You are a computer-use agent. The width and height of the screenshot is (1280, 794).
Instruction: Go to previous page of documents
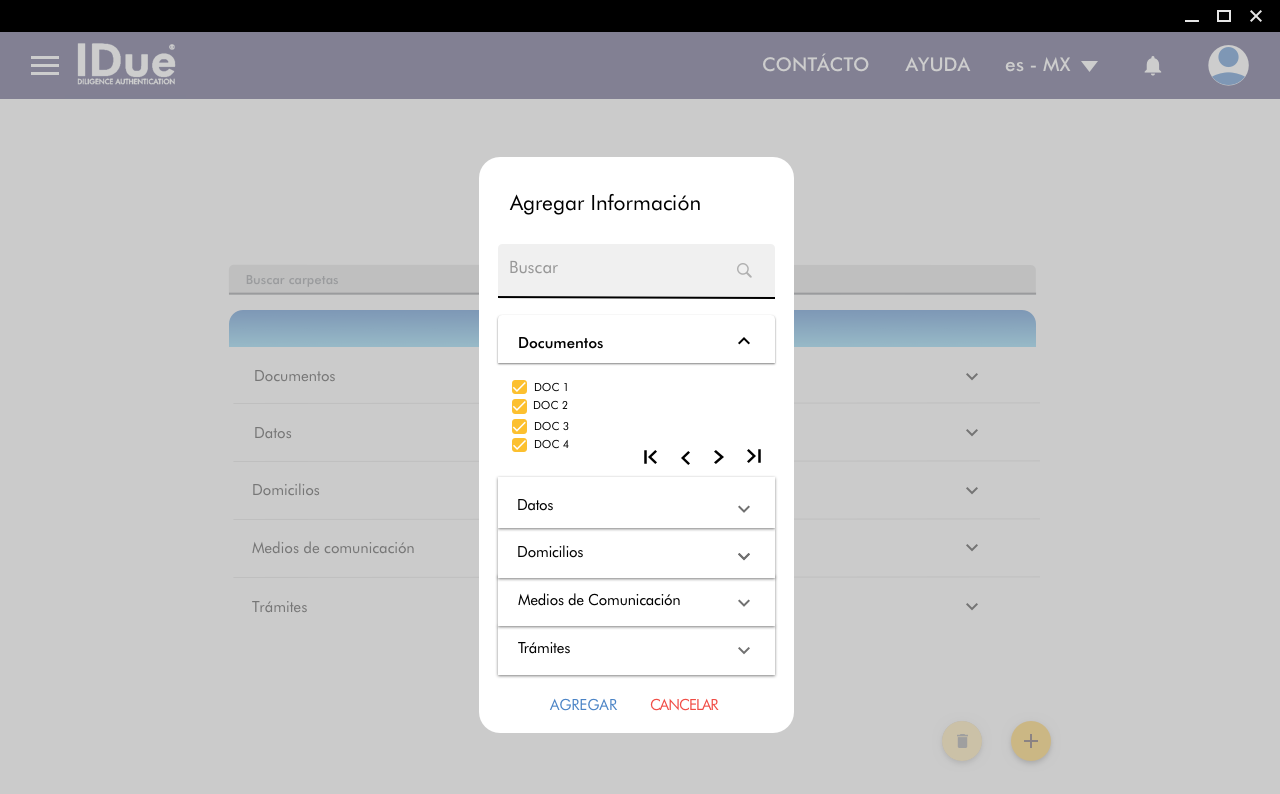[x=685, y=458]
